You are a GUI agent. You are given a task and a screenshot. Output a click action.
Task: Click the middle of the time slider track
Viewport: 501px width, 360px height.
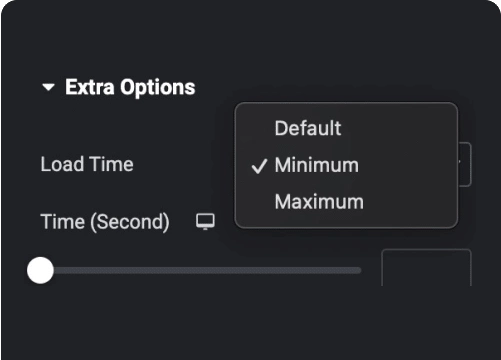207,270
